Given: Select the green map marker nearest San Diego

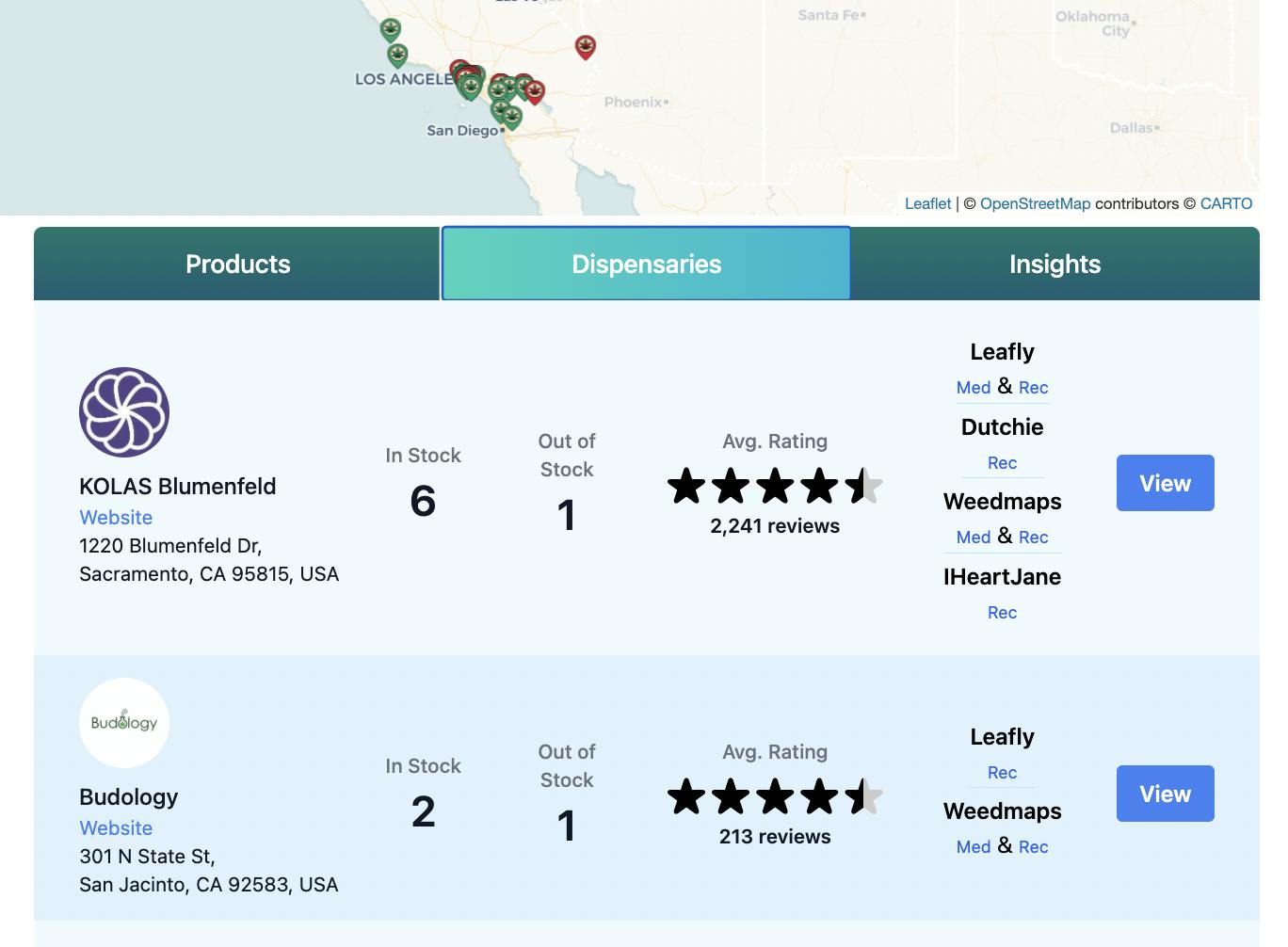Looking at the screenshot, I should (x=512, y=118).
